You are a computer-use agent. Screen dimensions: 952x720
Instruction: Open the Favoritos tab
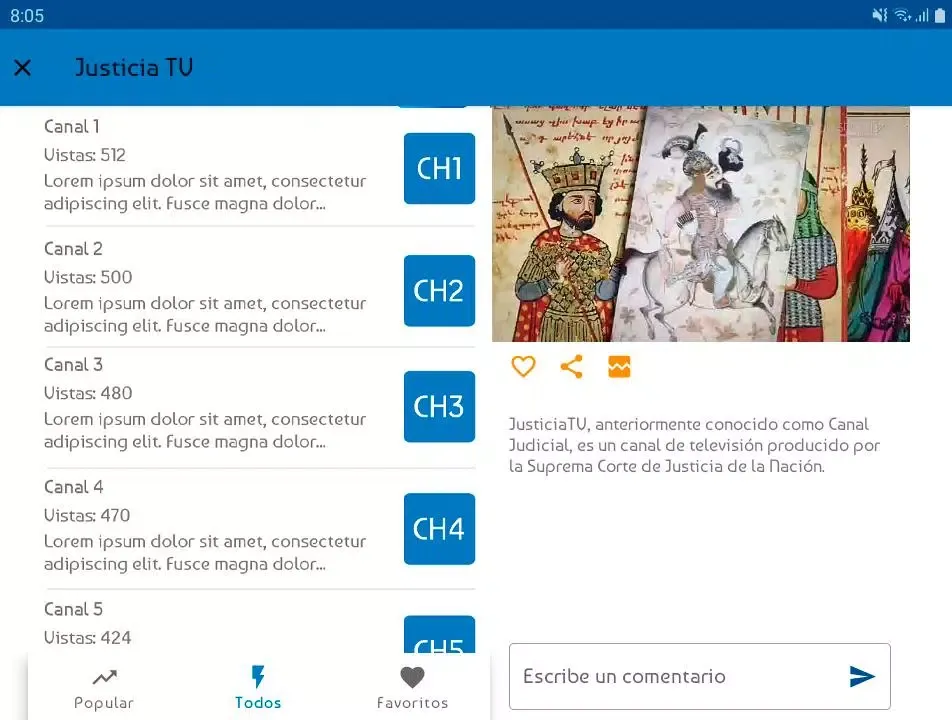tap(412, 688)
